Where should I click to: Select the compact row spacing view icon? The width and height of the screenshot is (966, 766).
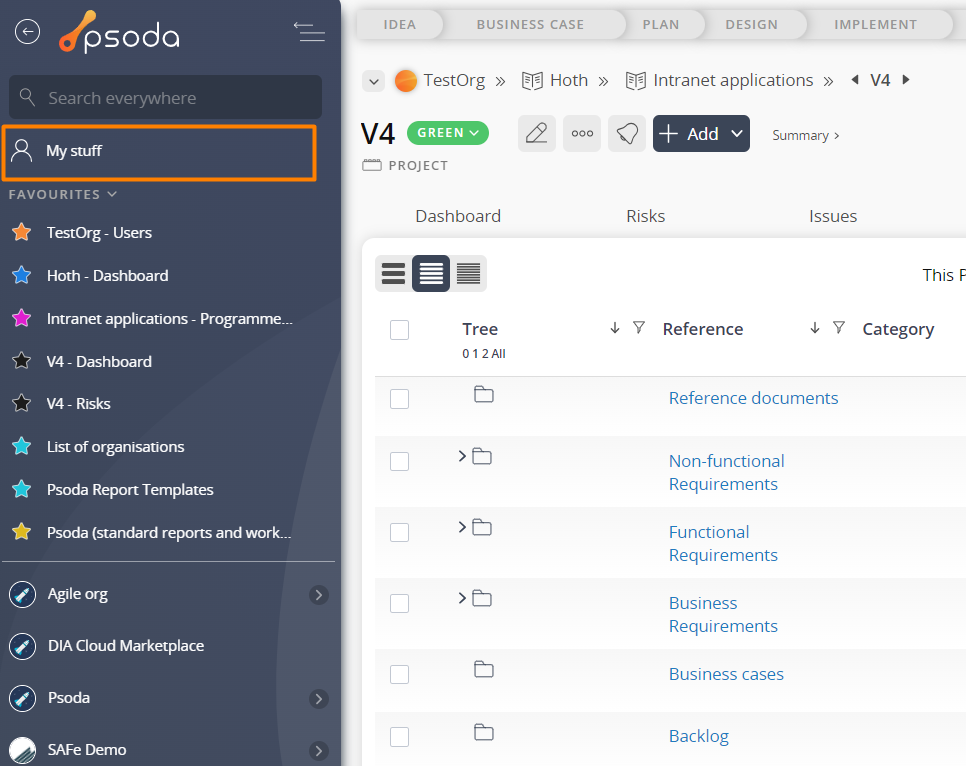[468, 273]
